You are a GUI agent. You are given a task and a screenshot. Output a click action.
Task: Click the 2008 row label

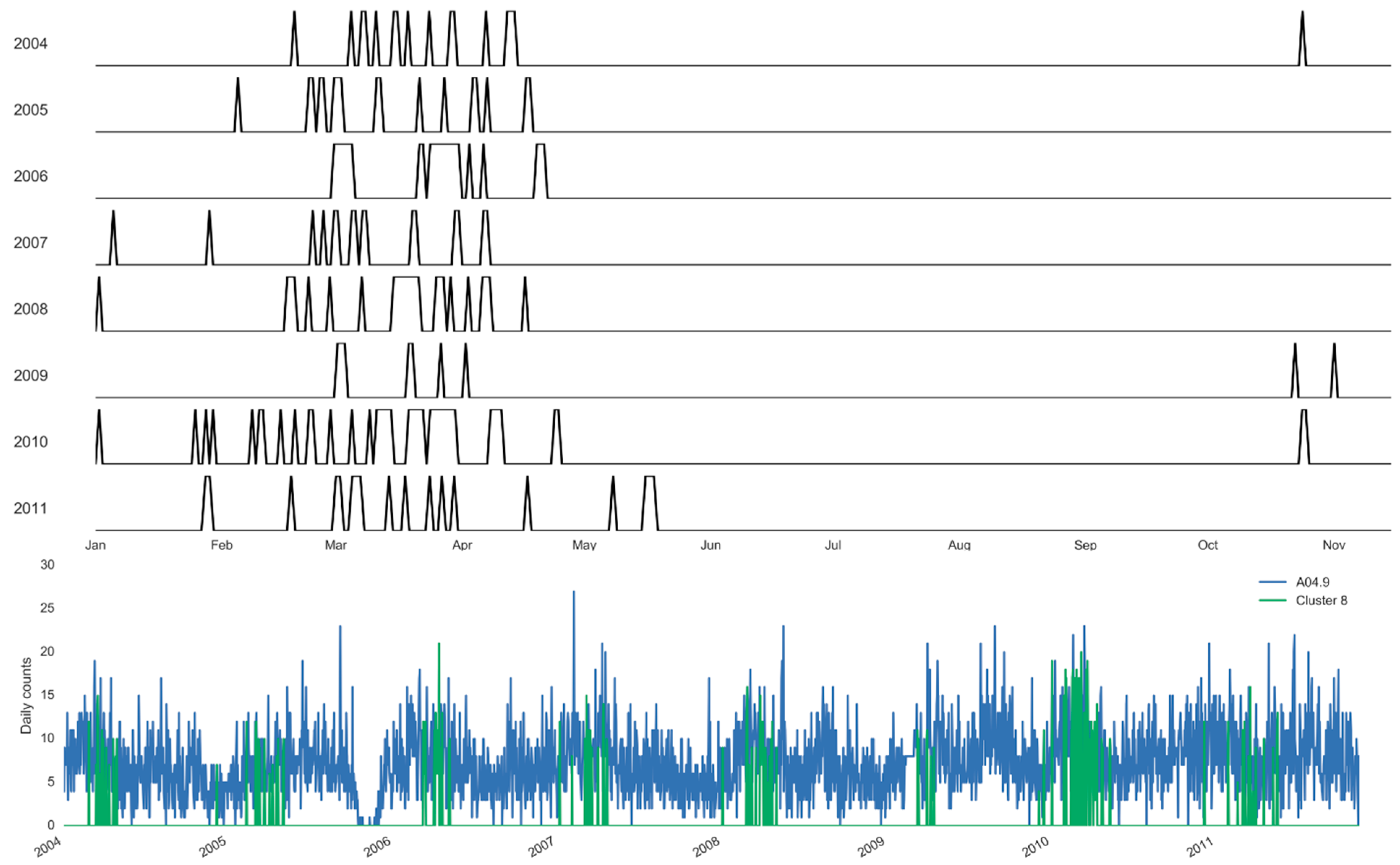click(30, 309)
